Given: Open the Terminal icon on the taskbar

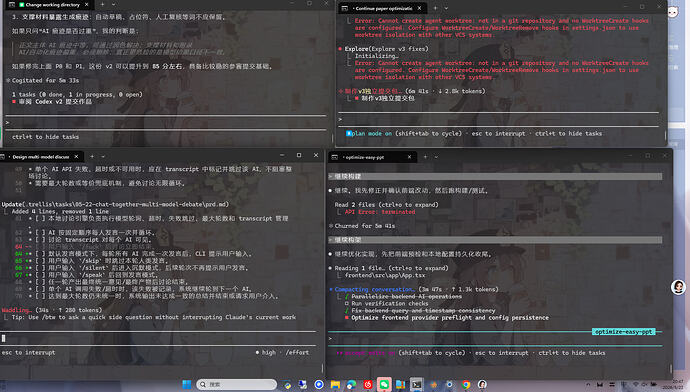Looking at the screenshot, I should [416, 385].
